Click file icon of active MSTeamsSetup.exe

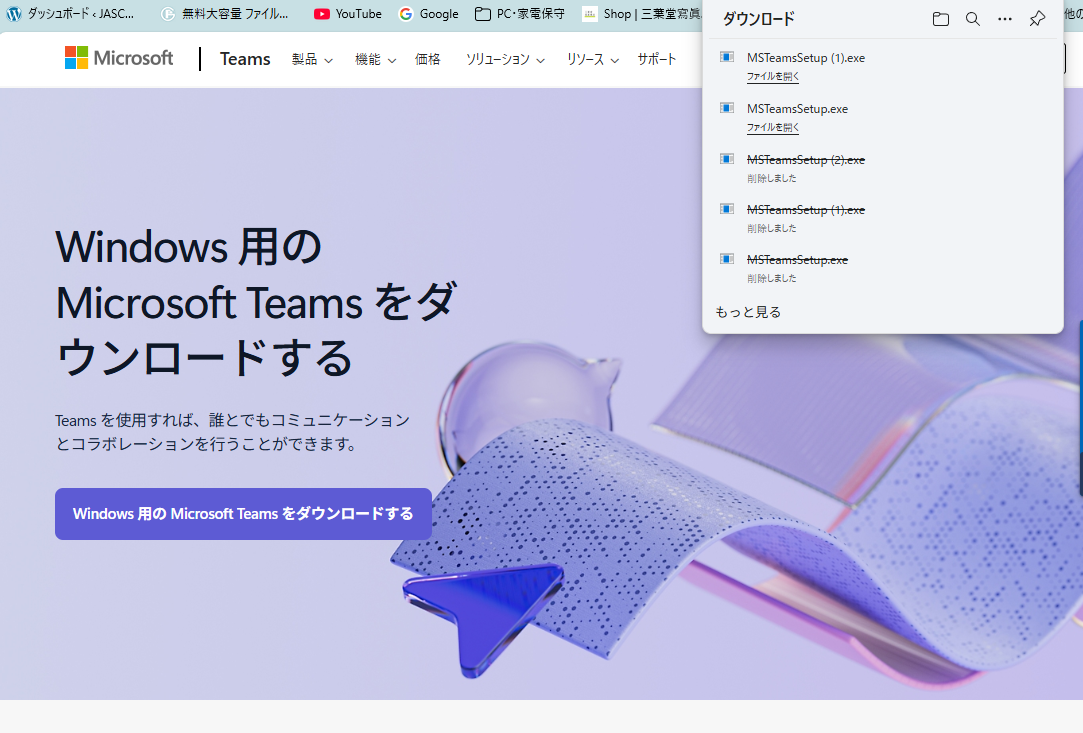pos(727,108)
